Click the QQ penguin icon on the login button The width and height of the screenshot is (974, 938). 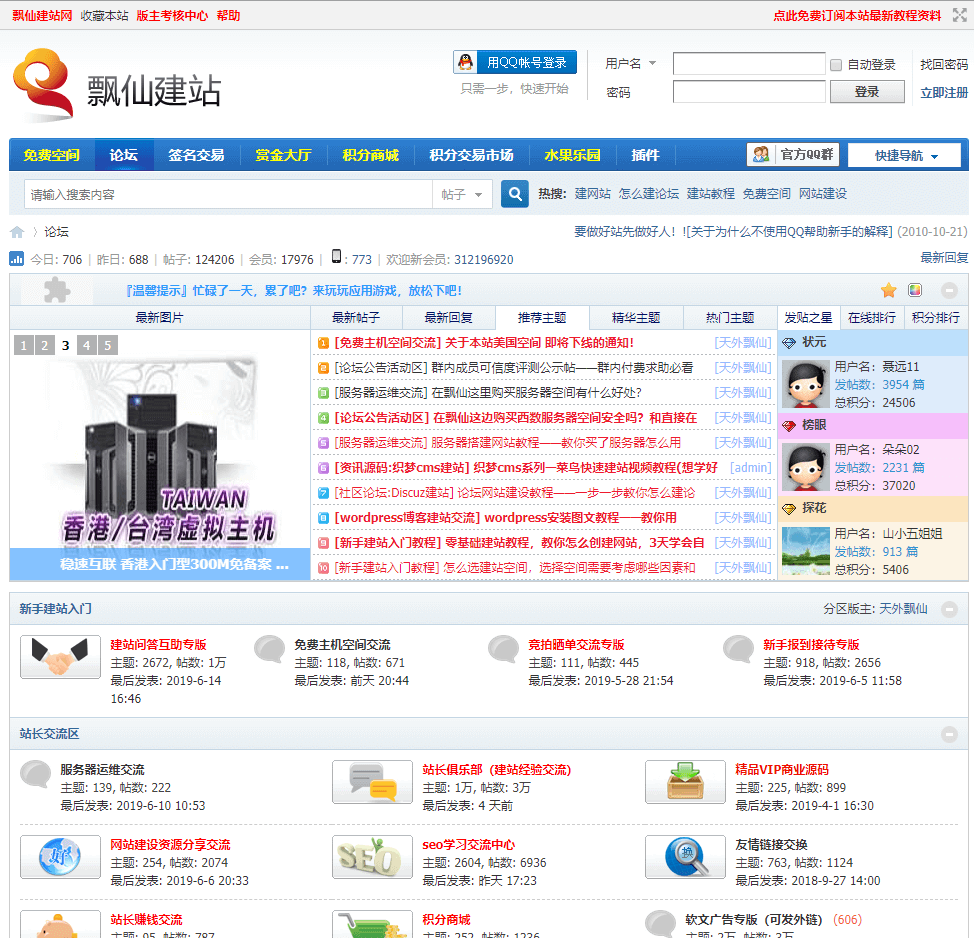[x=464, y=62]
